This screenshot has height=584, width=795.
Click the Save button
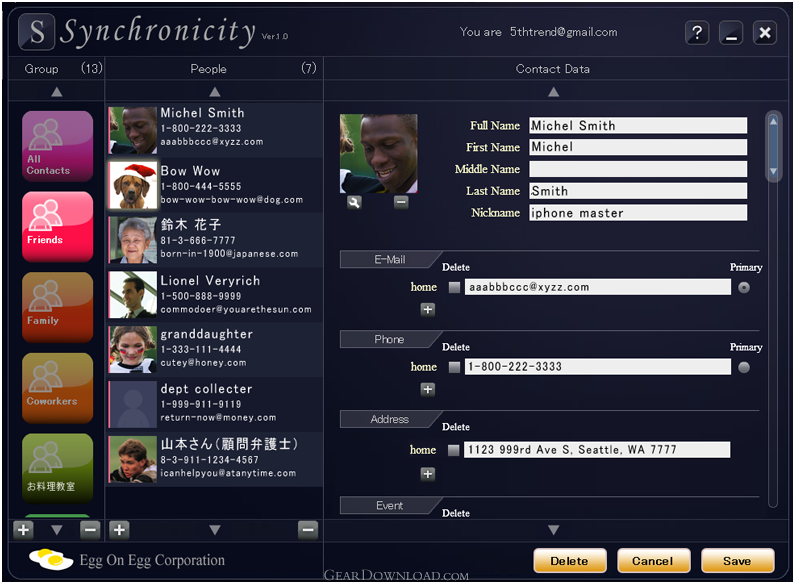[x=737, y=561]
